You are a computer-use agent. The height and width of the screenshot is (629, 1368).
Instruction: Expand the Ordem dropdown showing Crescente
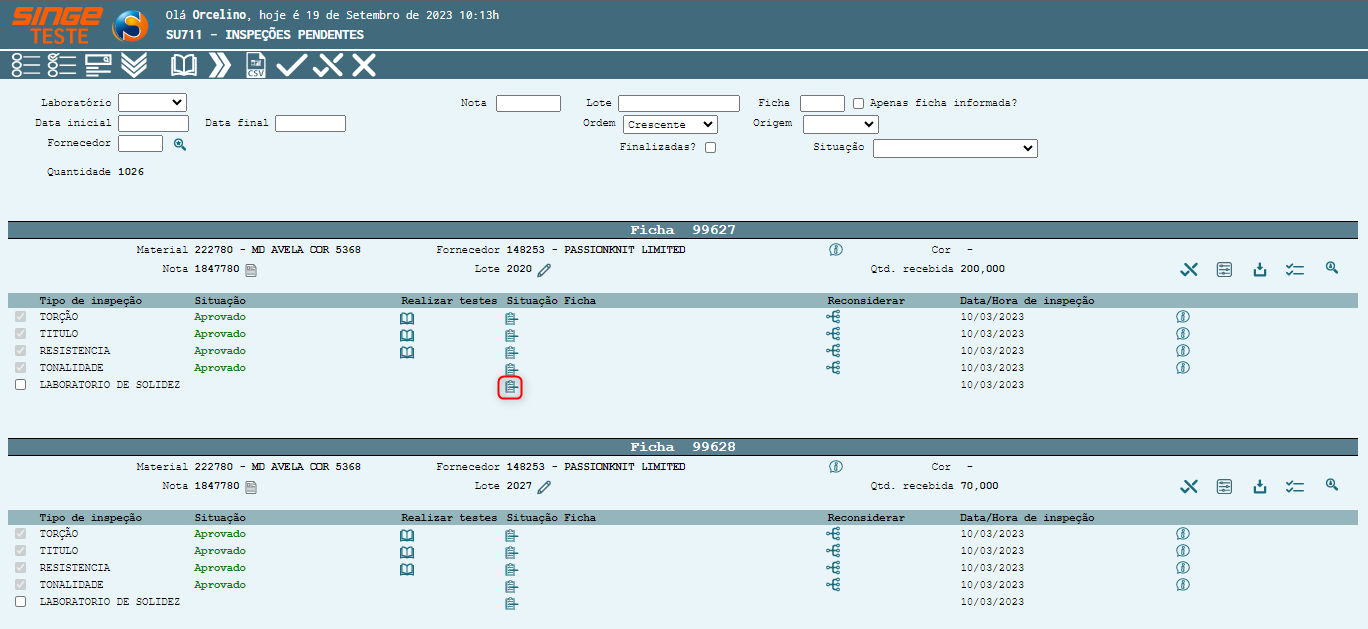tap(670, 125)
